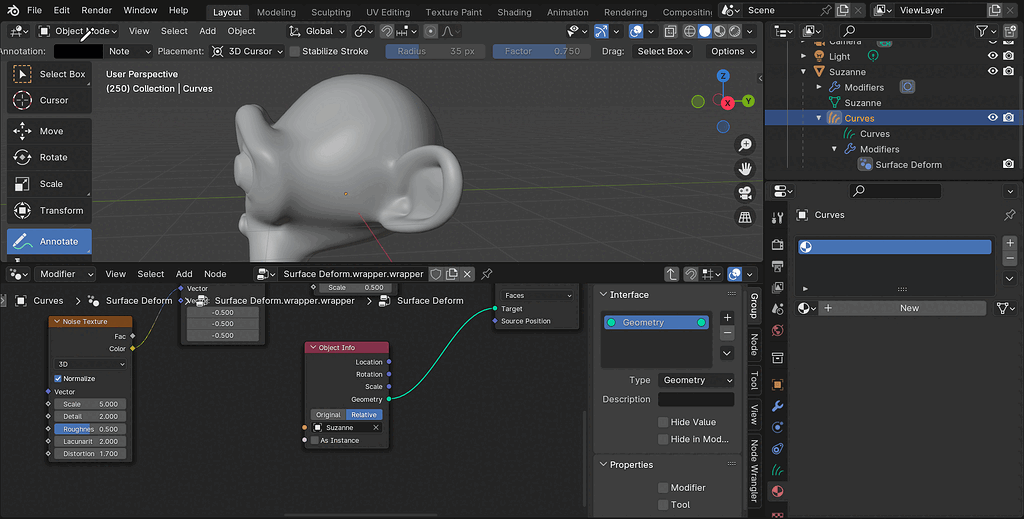This screenshot has width=1024, height=519.
Task: Select the Select Box tool
Action: (49, 74)
